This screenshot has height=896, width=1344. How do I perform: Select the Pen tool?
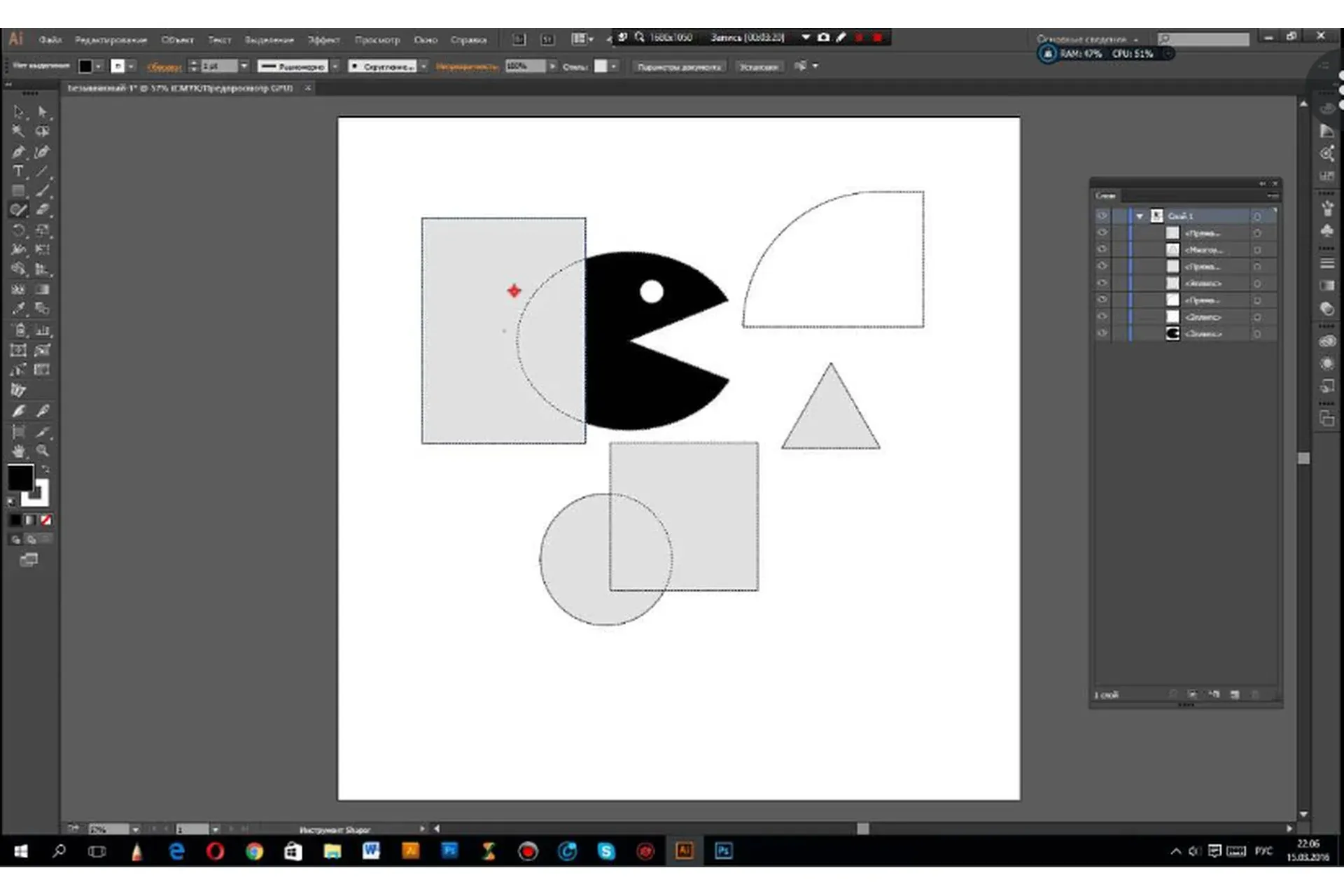pos(19,152)
